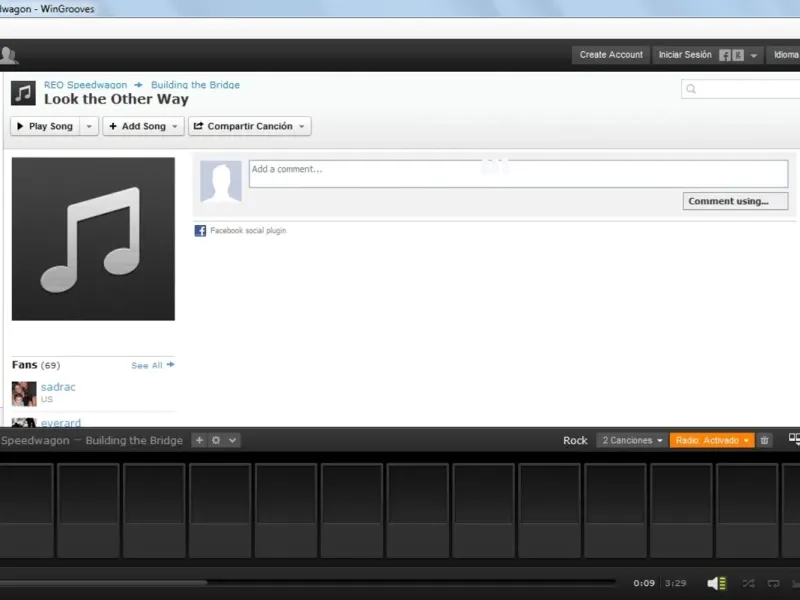Image resolution: width=800 pixels, height=600 pixels.
Task: Click the search magnifier icon
Action: click(691, 89)
